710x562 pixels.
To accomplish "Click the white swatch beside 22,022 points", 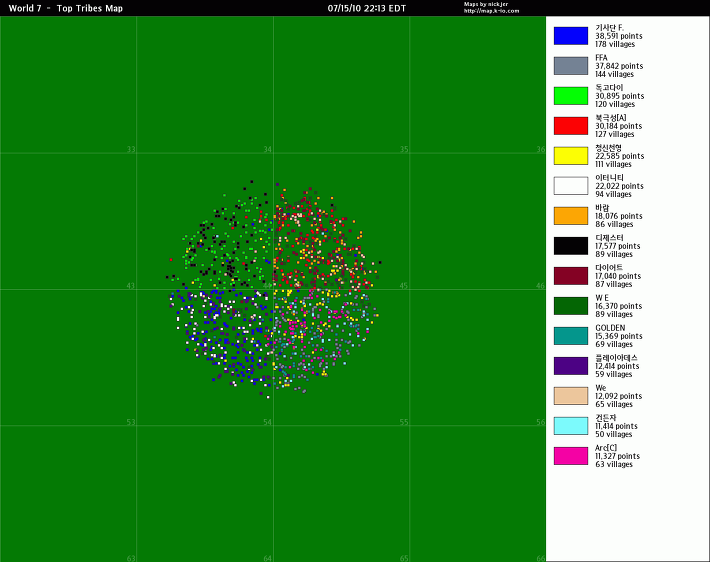I will point(571,186).
